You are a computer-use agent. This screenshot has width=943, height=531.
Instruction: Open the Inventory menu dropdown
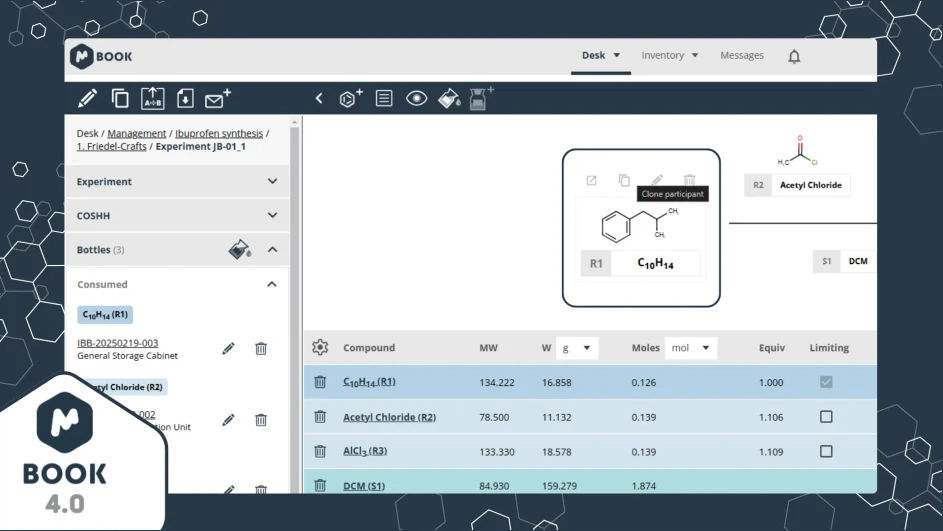coord(669,55)
